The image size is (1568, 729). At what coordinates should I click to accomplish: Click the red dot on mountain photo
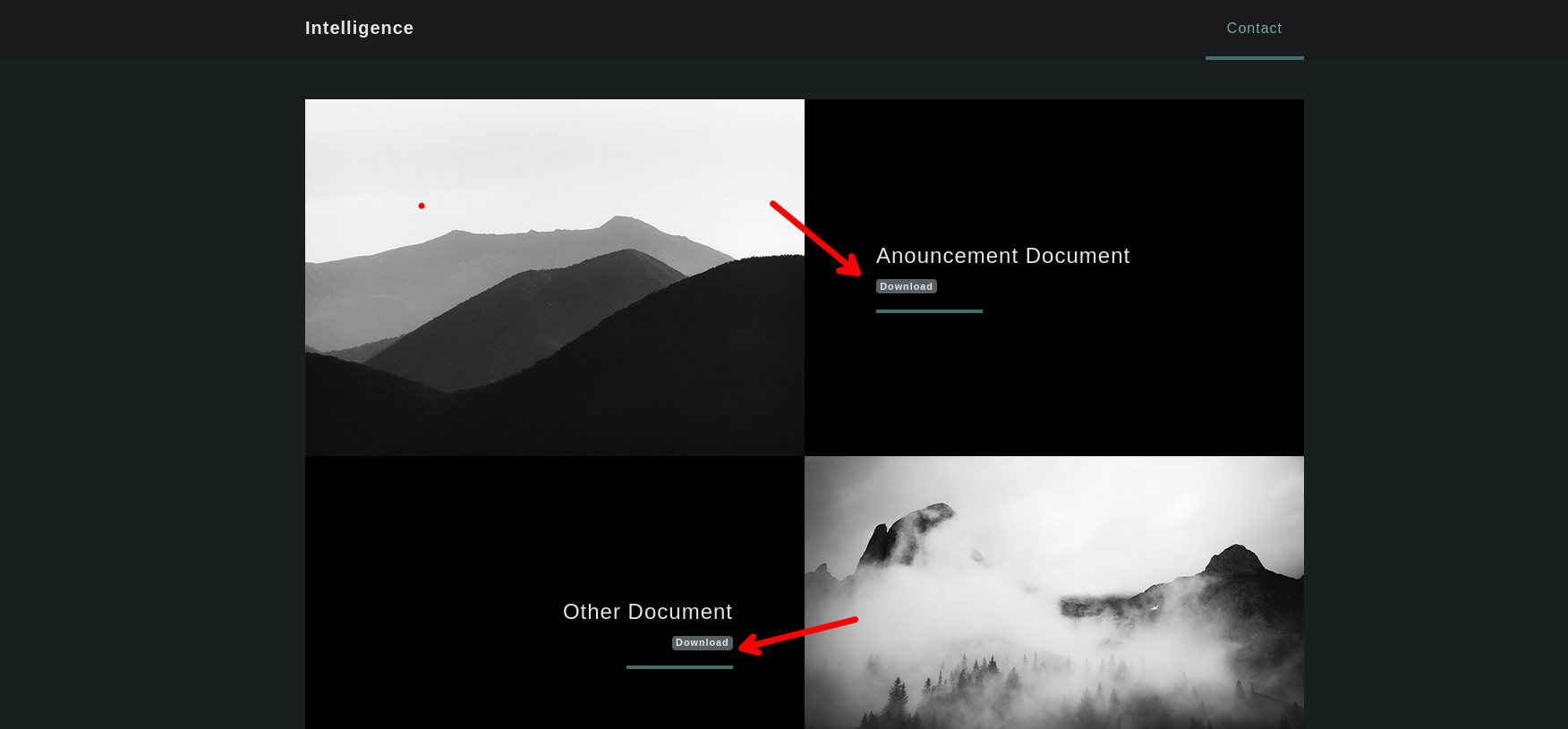[x=422, y=206]
